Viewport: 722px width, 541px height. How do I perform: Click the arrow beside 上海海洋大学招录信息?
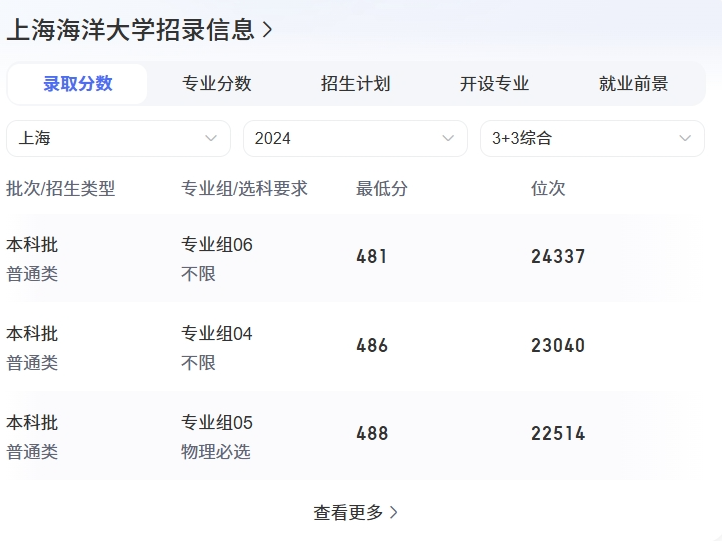[x=268, y=30]
